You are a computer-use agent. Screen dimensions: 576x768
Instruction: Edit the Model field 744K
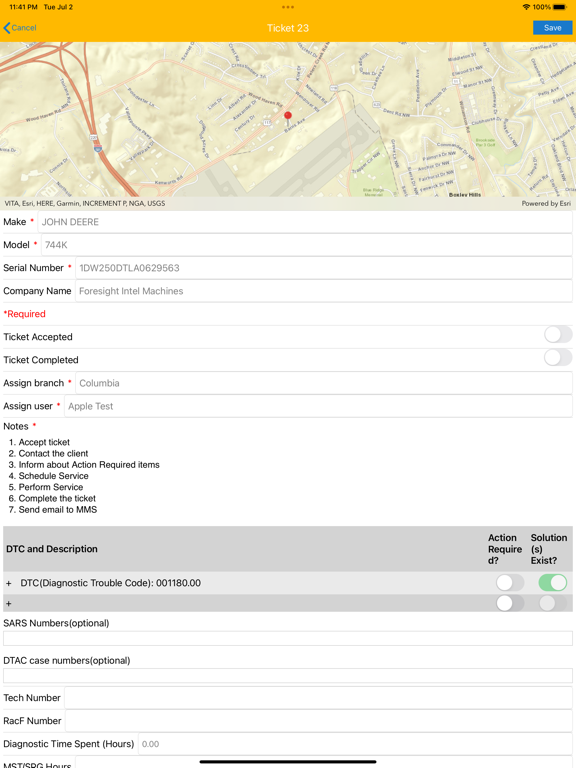point(307,245)
